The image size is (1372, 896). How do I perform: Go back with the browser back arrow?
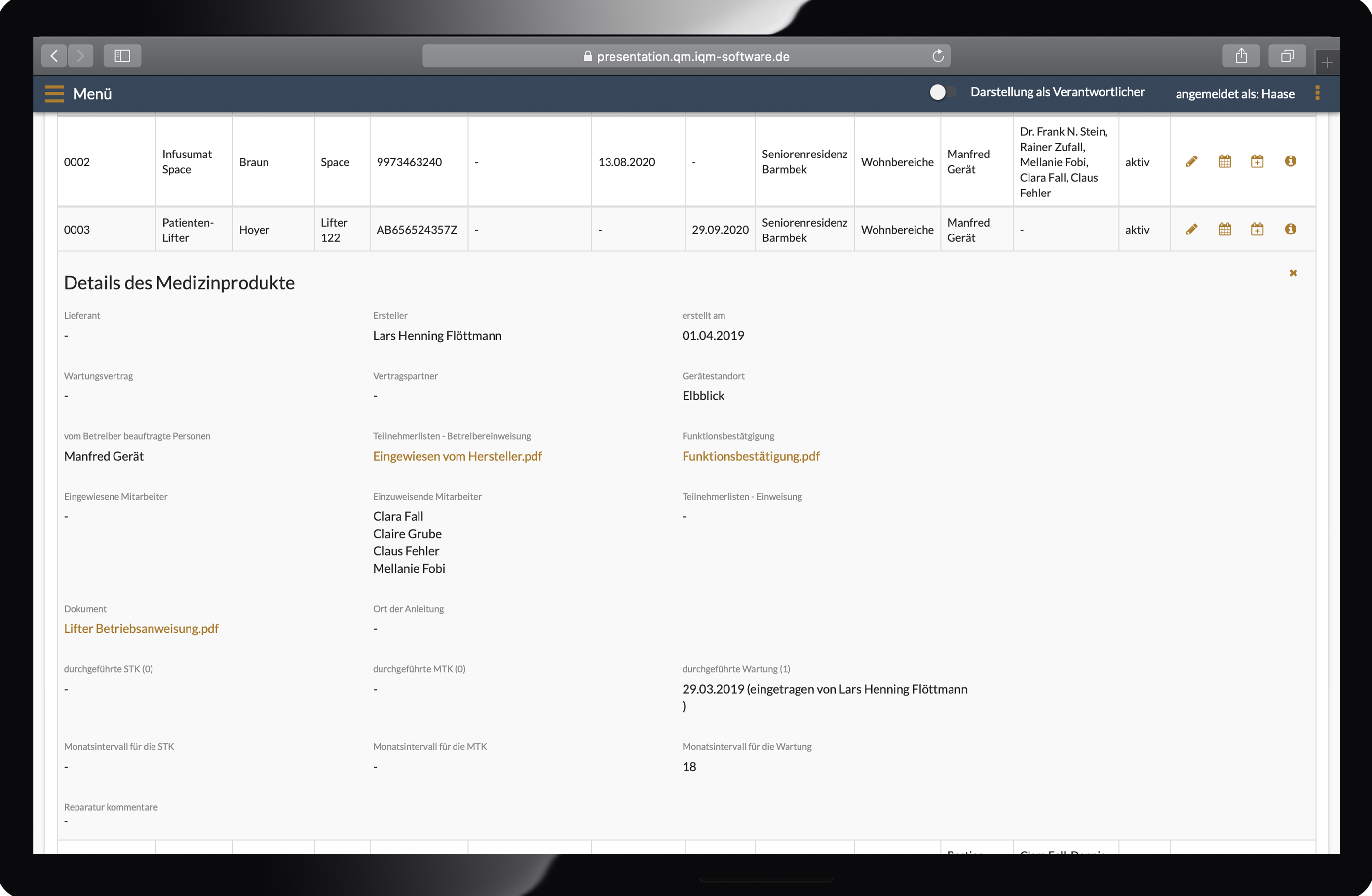(54, 56)
